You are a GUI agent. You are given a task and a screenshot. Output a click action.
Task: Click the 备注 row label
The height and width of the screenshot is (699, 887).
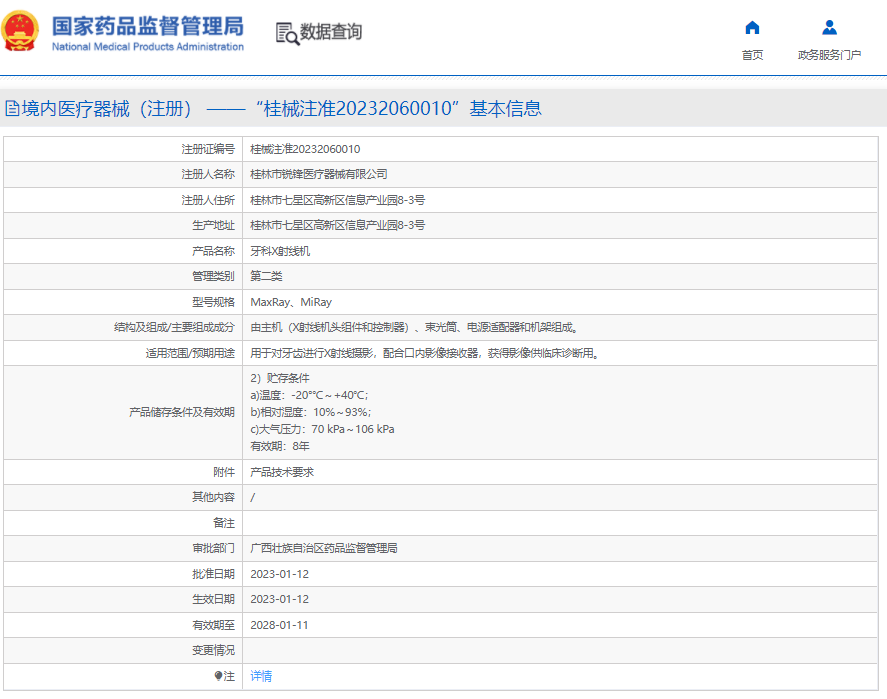click(x=224, y=523)
